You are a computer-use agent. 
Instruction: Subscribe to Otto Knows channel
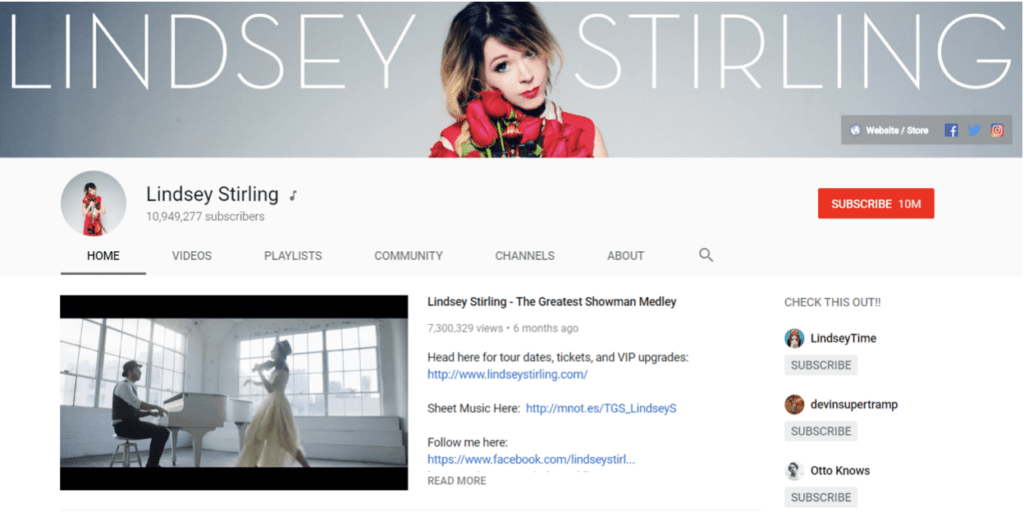click(821, 497)
